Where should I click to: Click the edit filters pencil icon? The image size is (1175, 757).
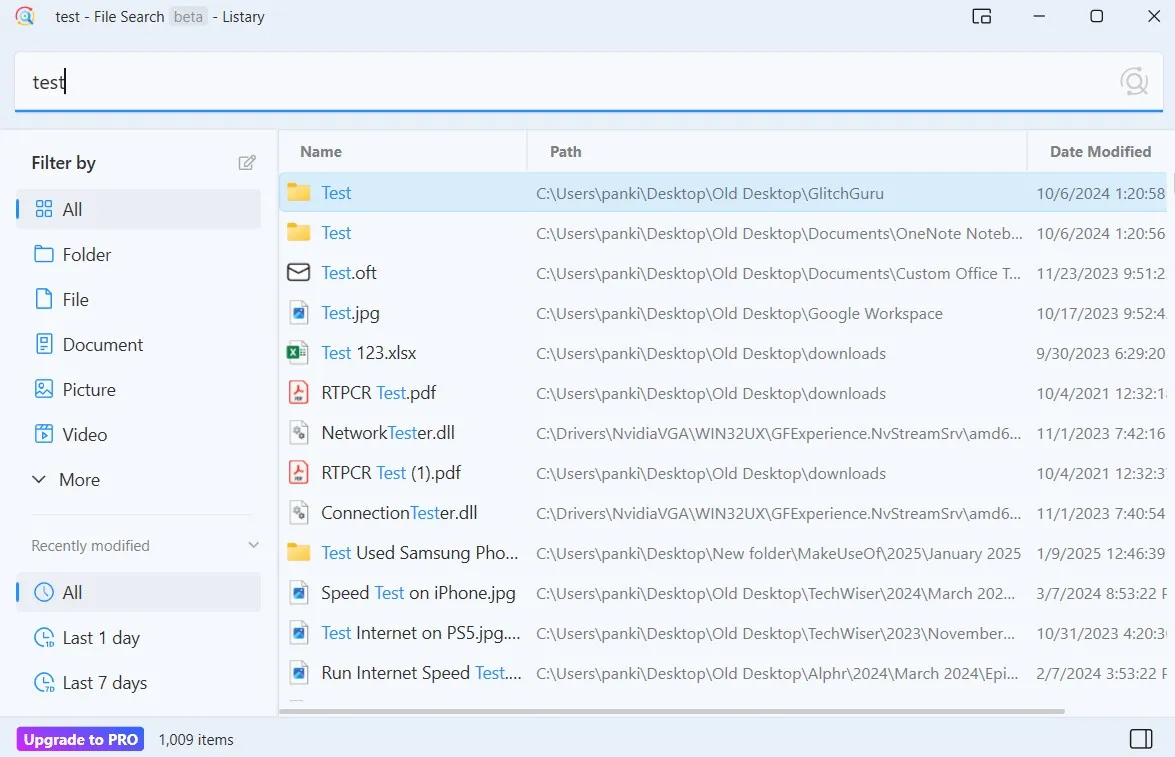click(x=247, y=163)
